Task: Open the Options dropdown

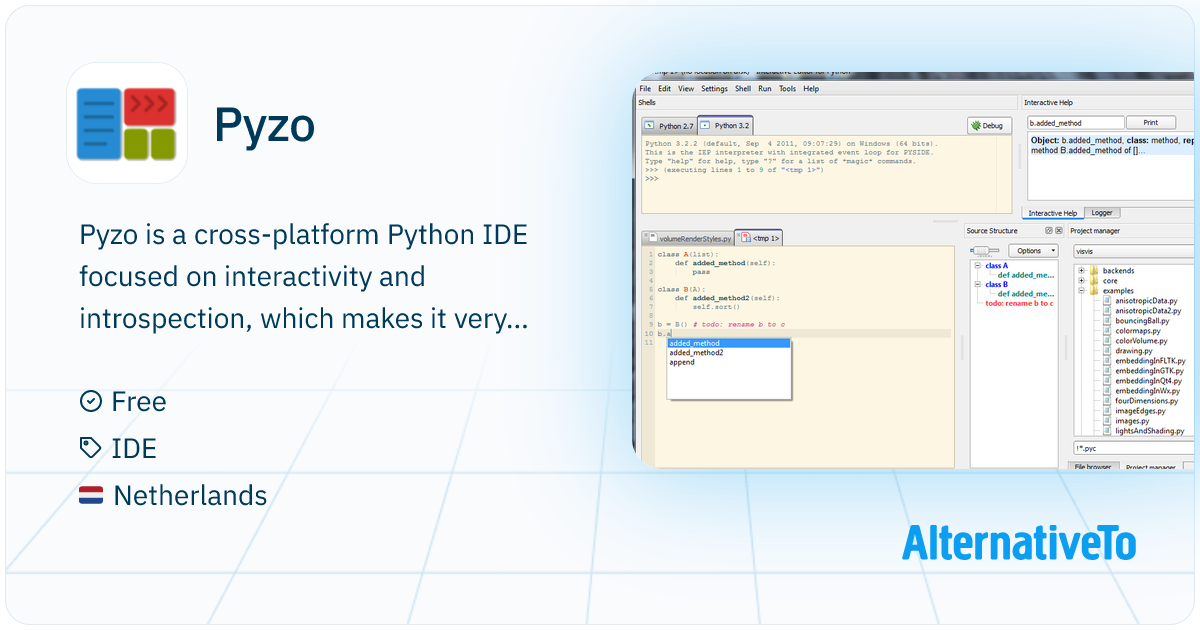Action: [1032, 251]
